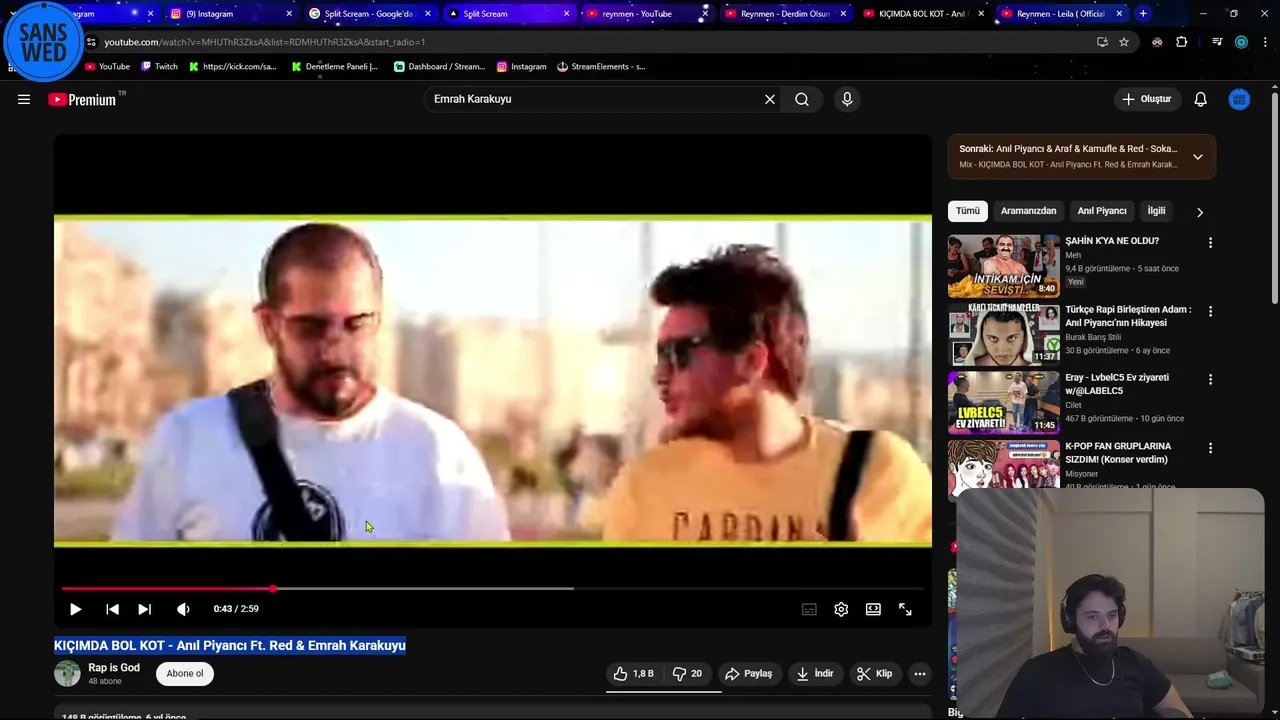This screenshot has height=720, width=1280.
Task: Open a new browser tab
Action: point(1143,14)
